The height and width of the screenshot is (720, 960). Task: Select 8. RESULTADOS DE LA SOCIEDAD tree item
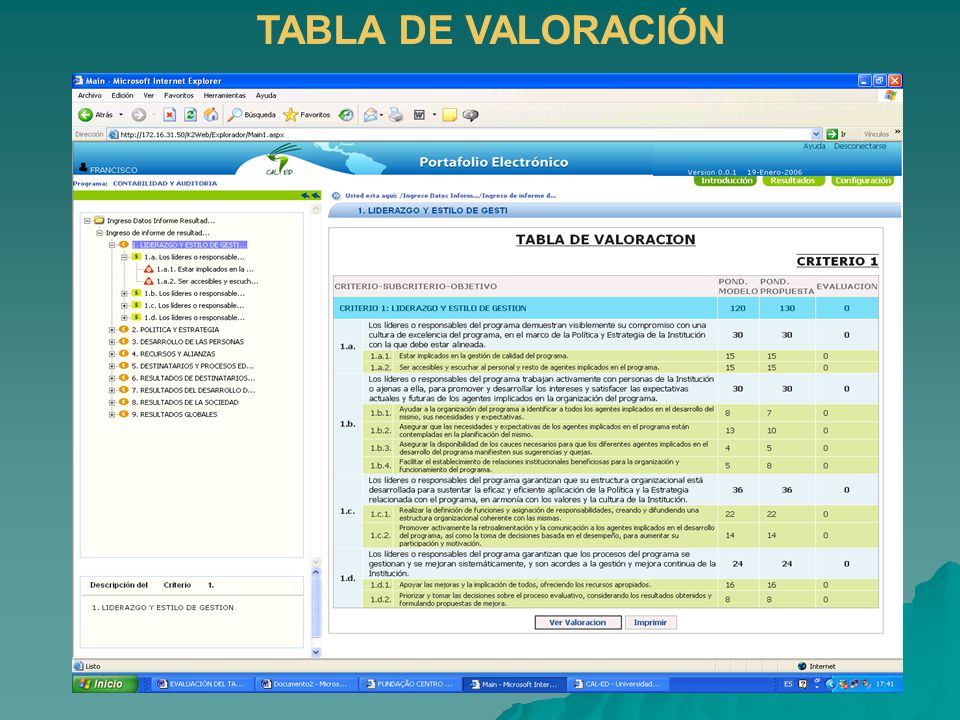185,402
